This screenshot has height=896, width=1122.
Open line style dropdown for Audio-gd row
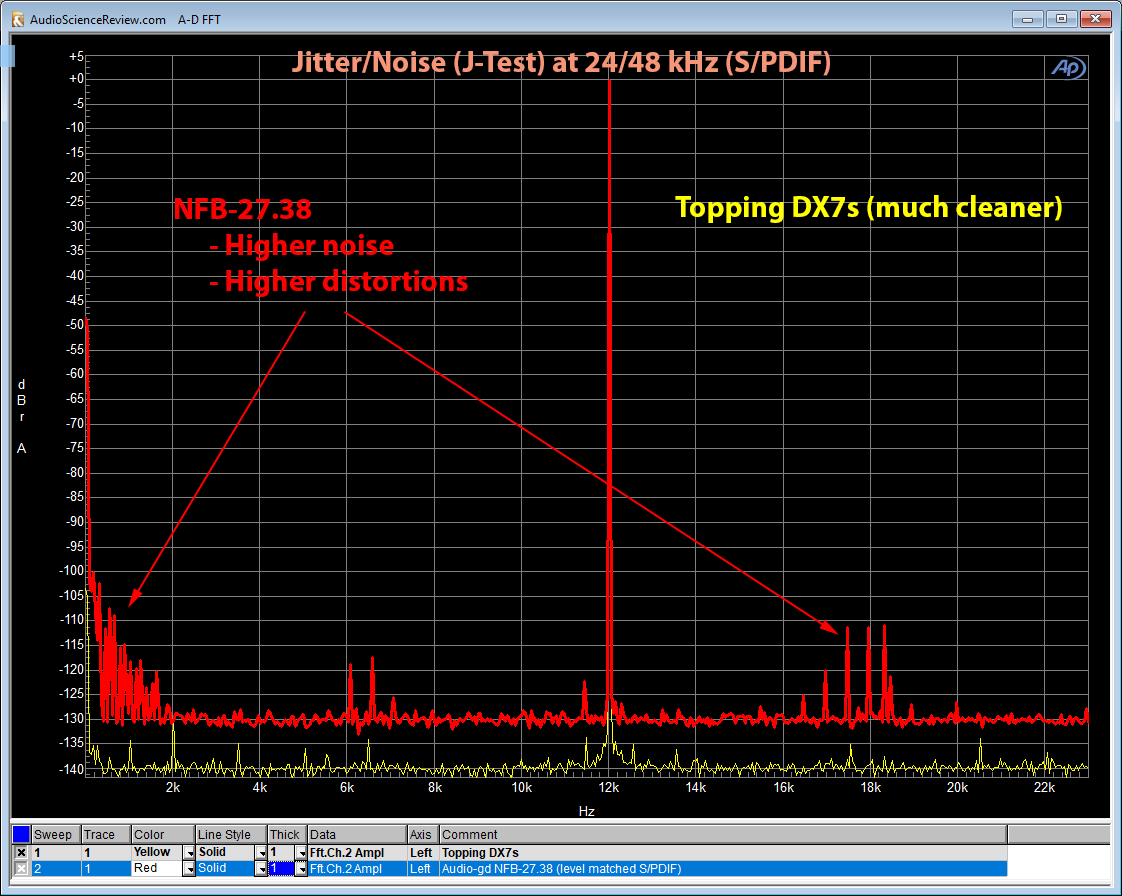pyautogui.click(x=261, y=868)
